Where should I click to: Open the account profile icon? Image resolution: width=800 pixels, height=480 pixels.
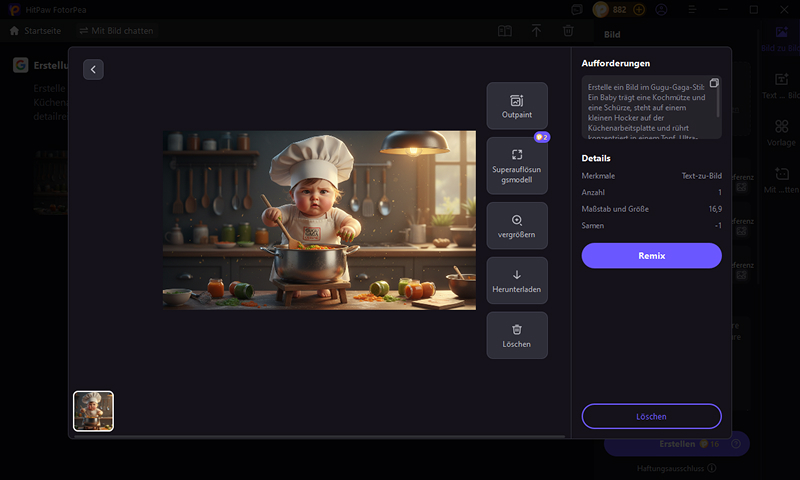coord(661,10)
